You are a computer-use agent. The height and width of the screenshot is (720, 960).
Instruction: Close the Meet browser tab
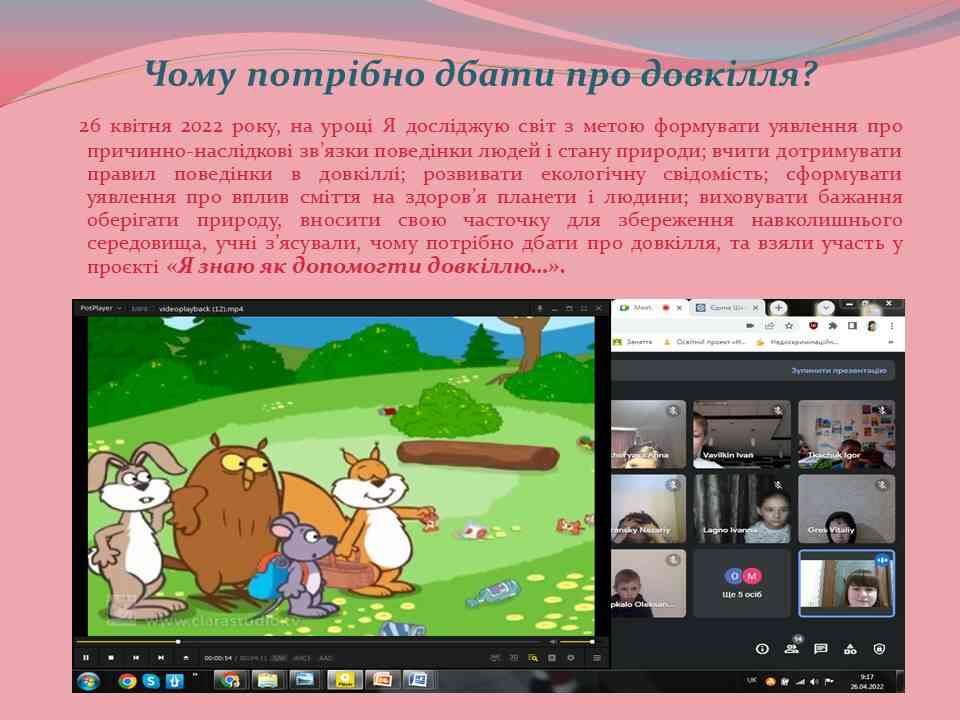point(679,308)
